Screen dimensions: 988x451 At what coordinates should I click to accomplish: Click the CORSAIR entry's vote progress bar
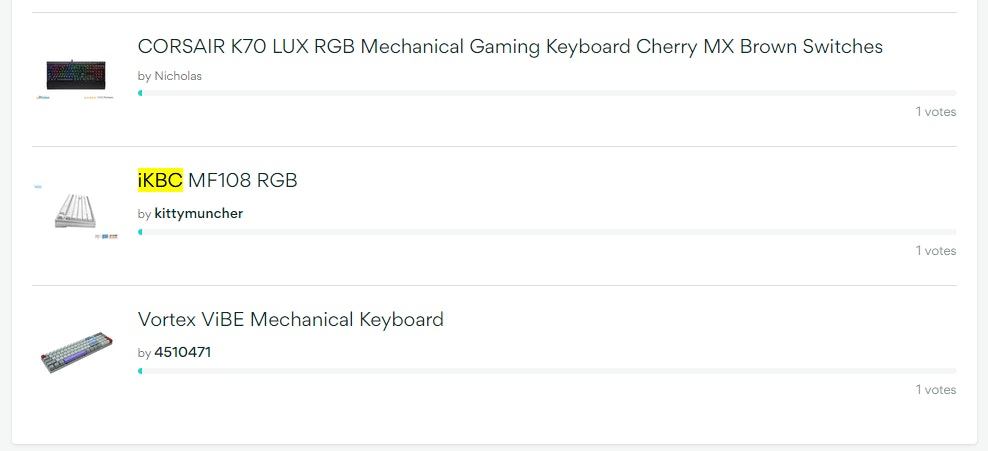point(547,93)
